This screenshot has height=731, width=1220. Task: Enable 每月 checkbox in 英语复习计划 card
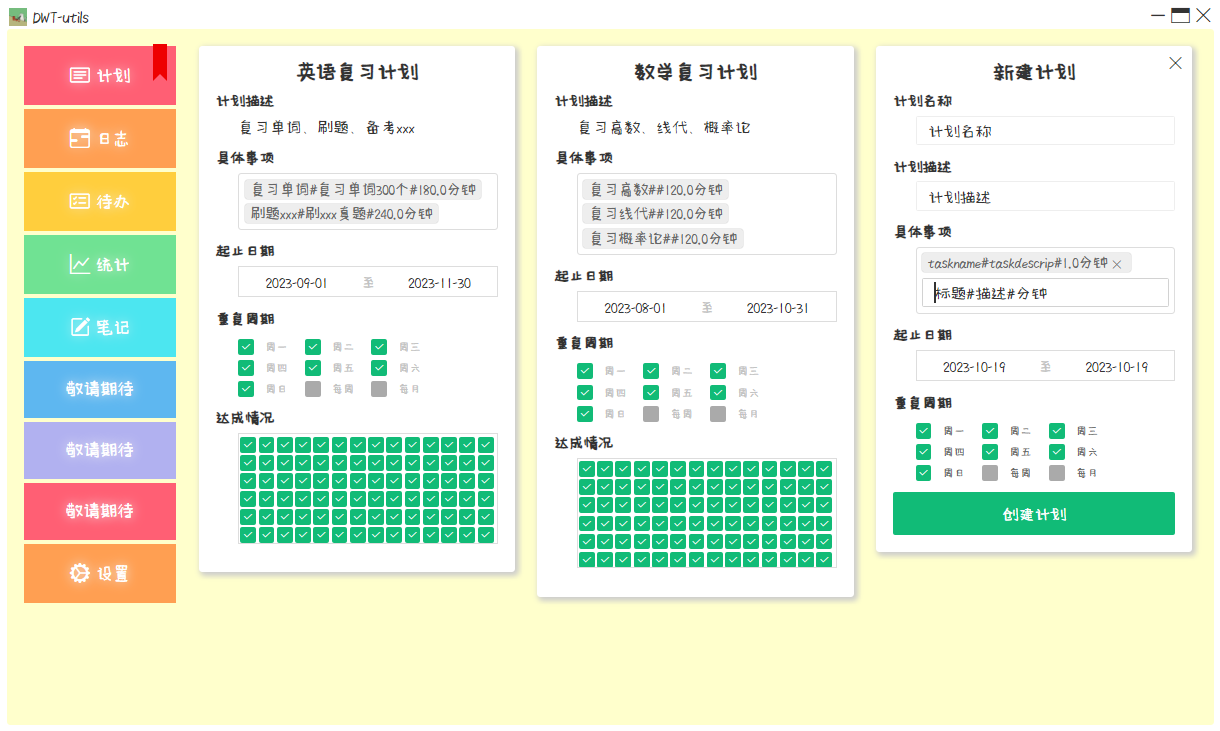[x=379, y=389]
